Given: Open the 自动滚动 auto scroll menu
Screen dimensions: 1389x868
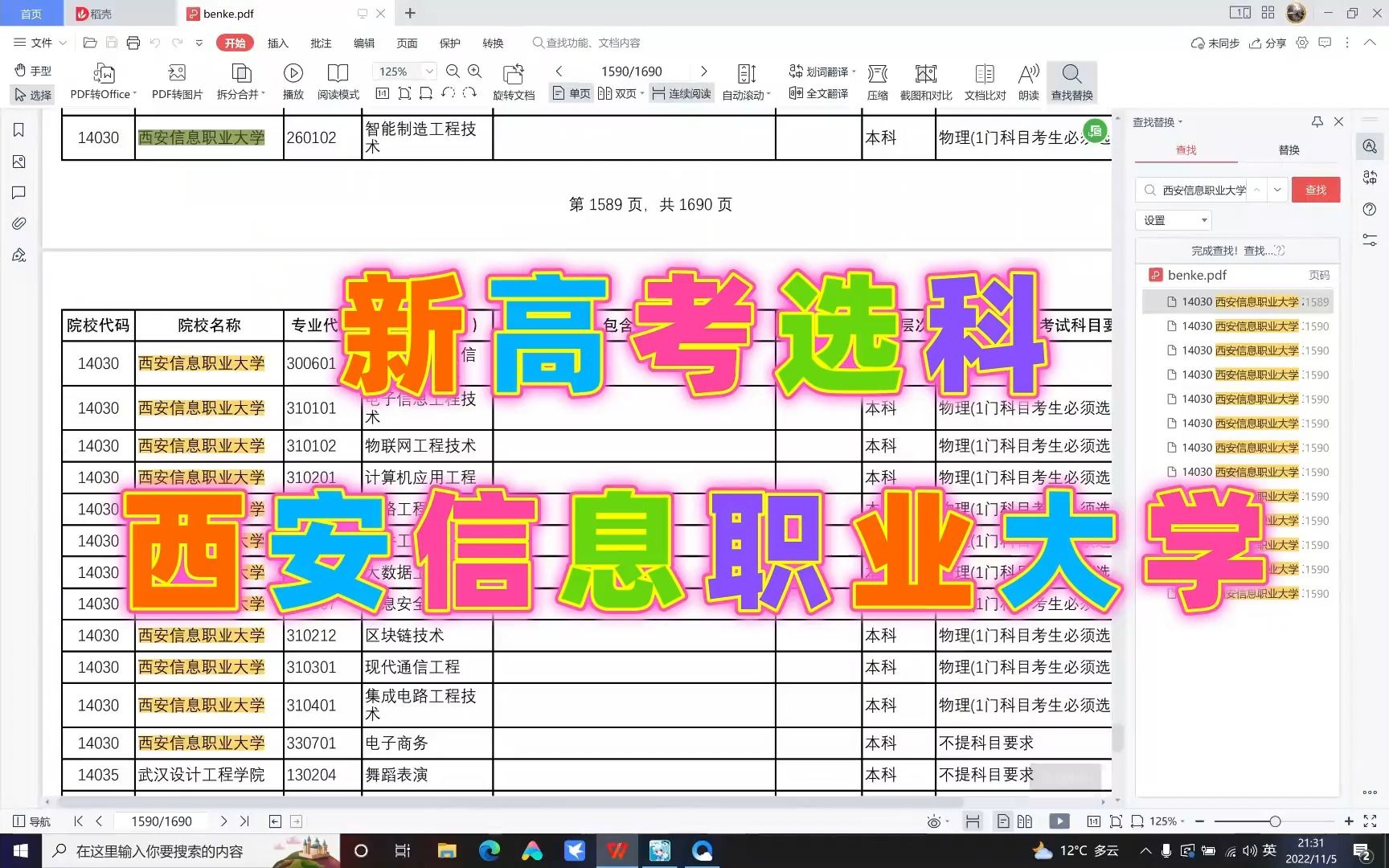Looking at the screenshot, I should click(747, 82).
